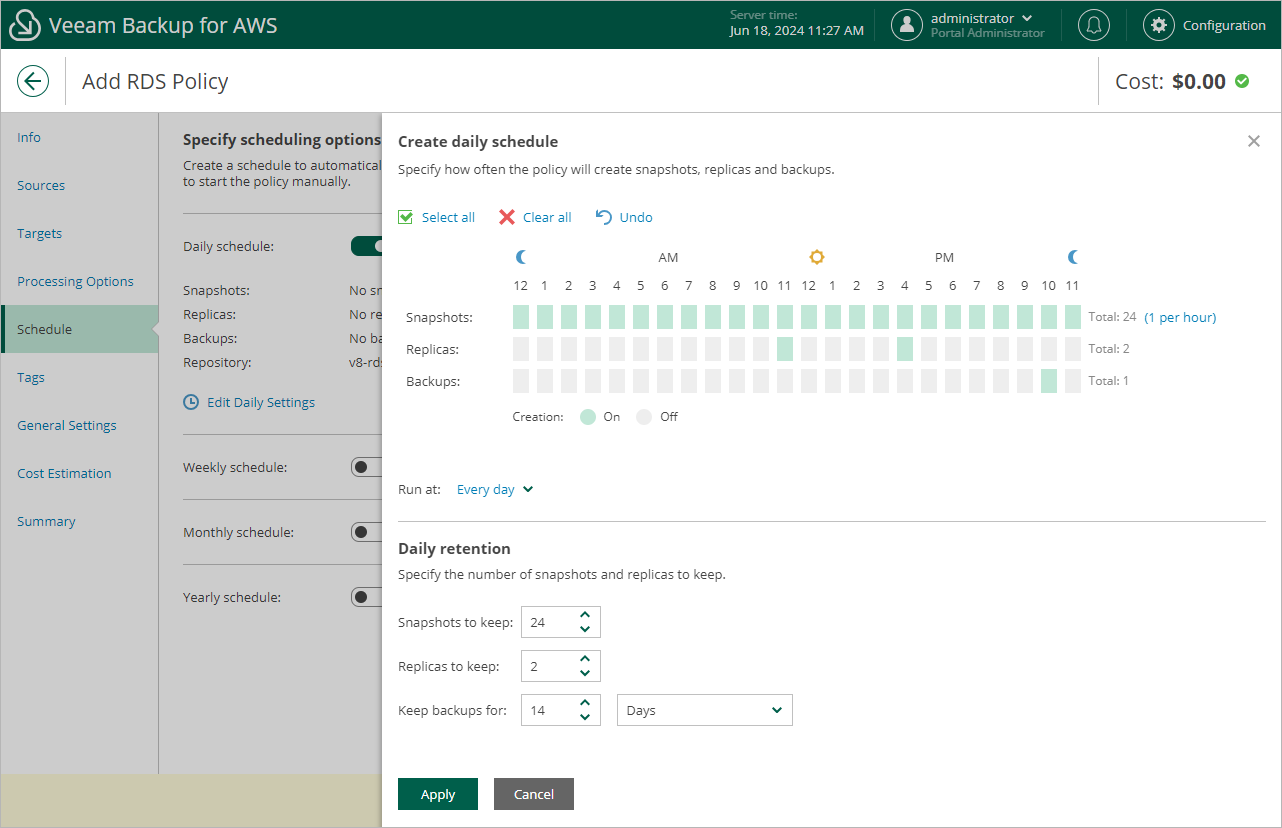Click the gray Off legend swatch
This screenshot has width=1282, height=828.
point(644,417)
